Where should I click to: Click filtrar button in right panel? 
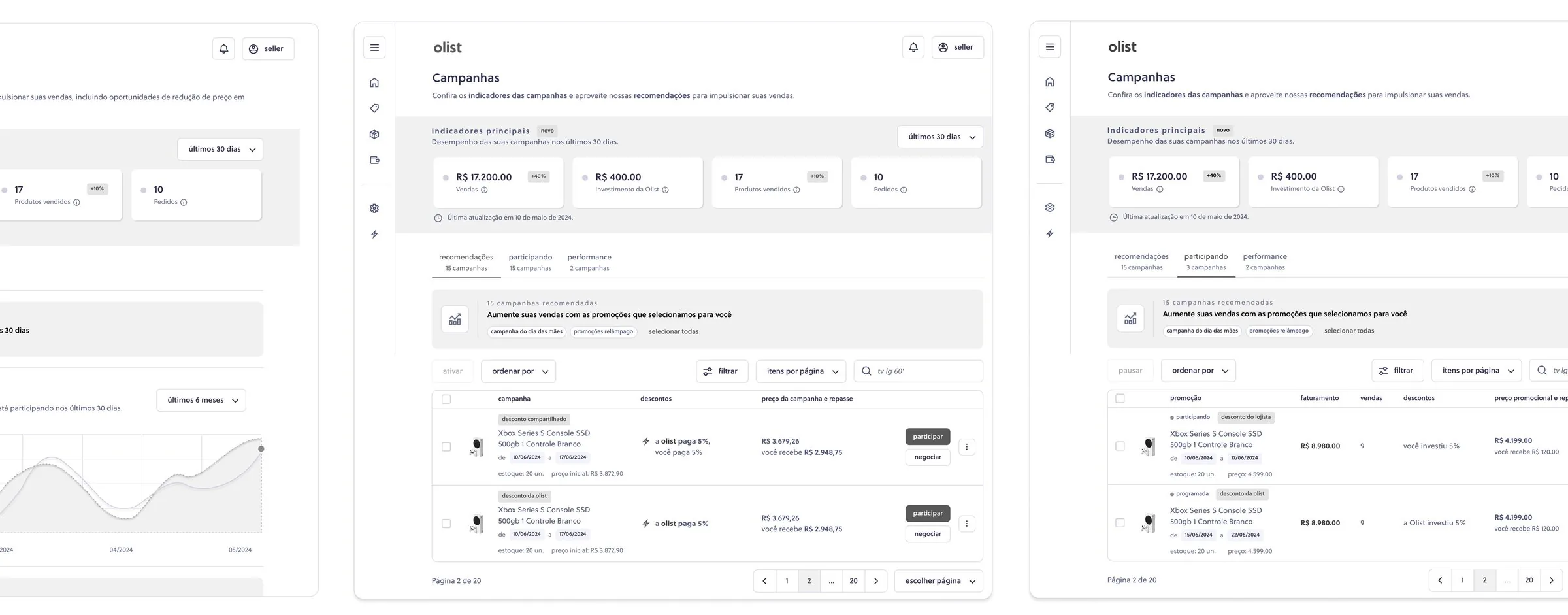tap(1397, 371)
